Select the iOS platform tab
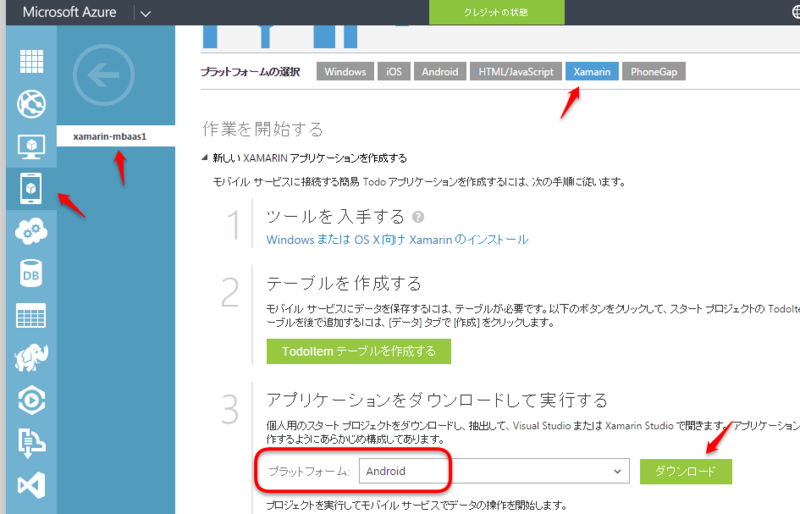Viewport: 800px width, 514px height. [394, 71]
